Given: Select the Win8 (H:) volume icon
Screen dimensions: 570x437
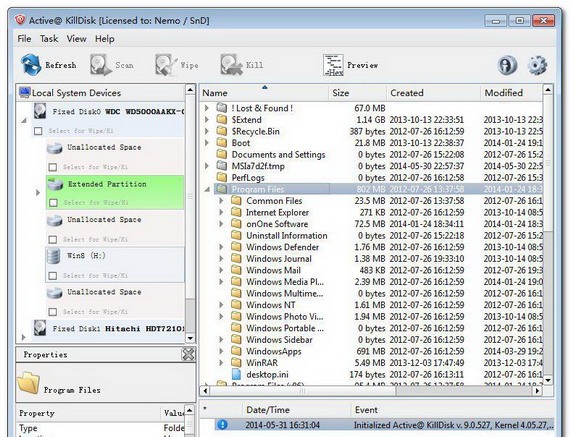Looking at the screenshot, I should click(x=54, y=256).
